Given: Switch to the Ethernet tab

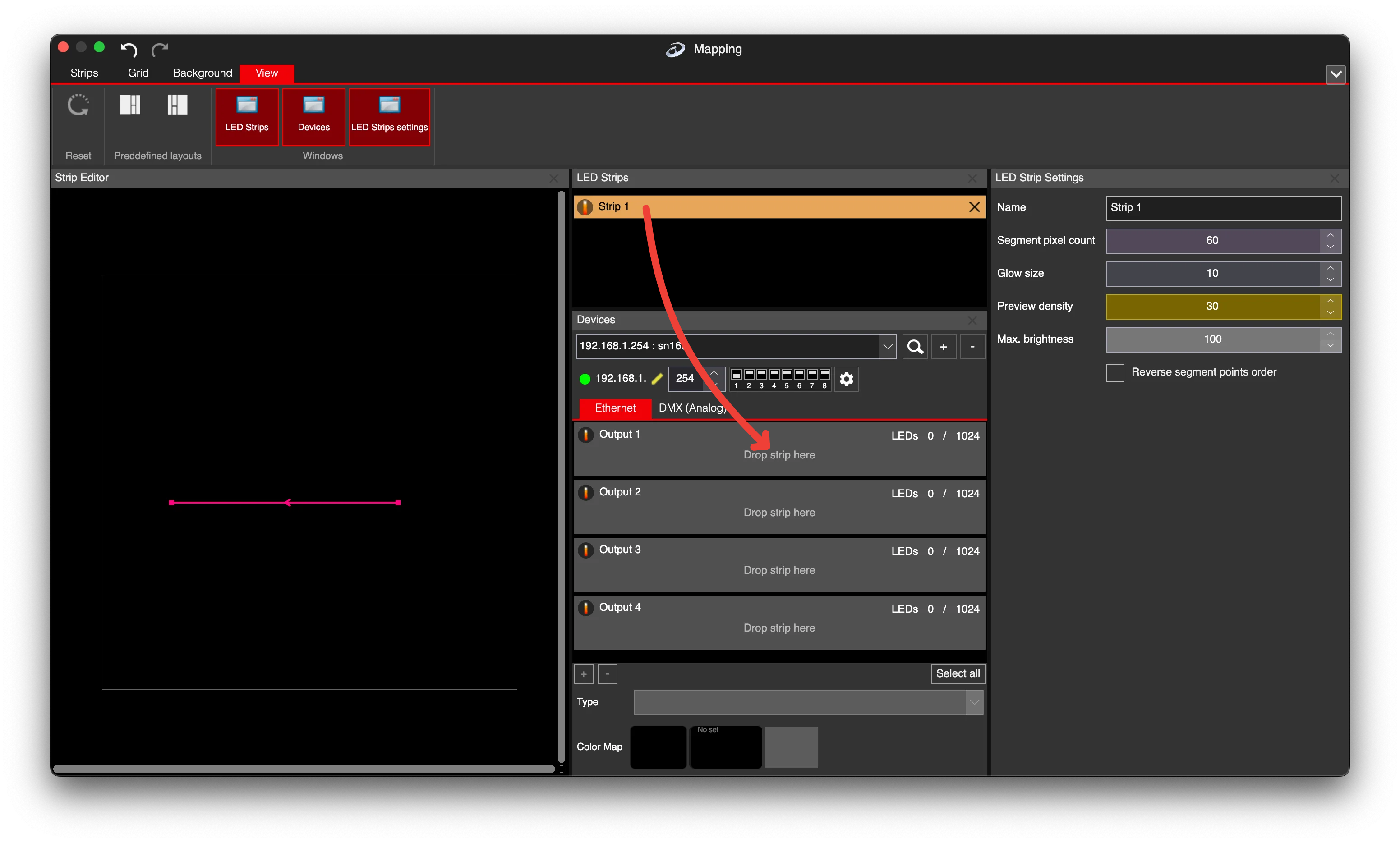Looking at the screenshot, I should pyautogui.click(x=615, y=408).
